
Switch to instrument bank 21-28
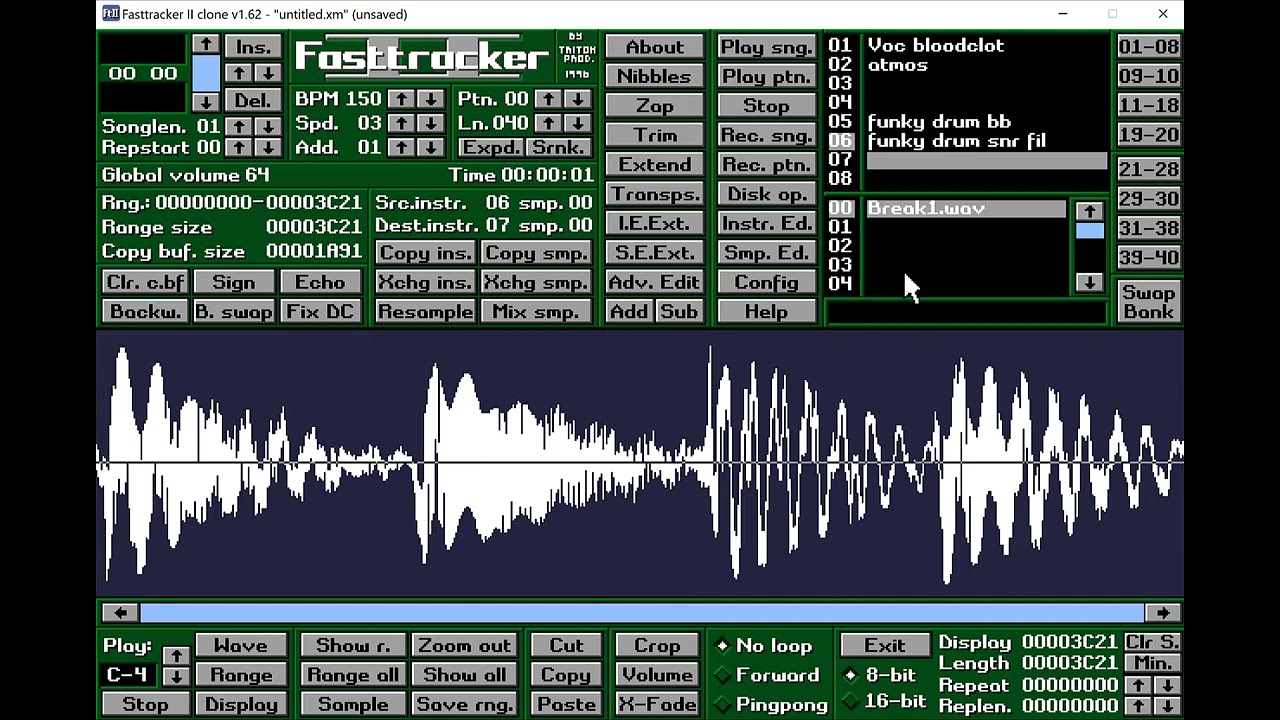1148,169
